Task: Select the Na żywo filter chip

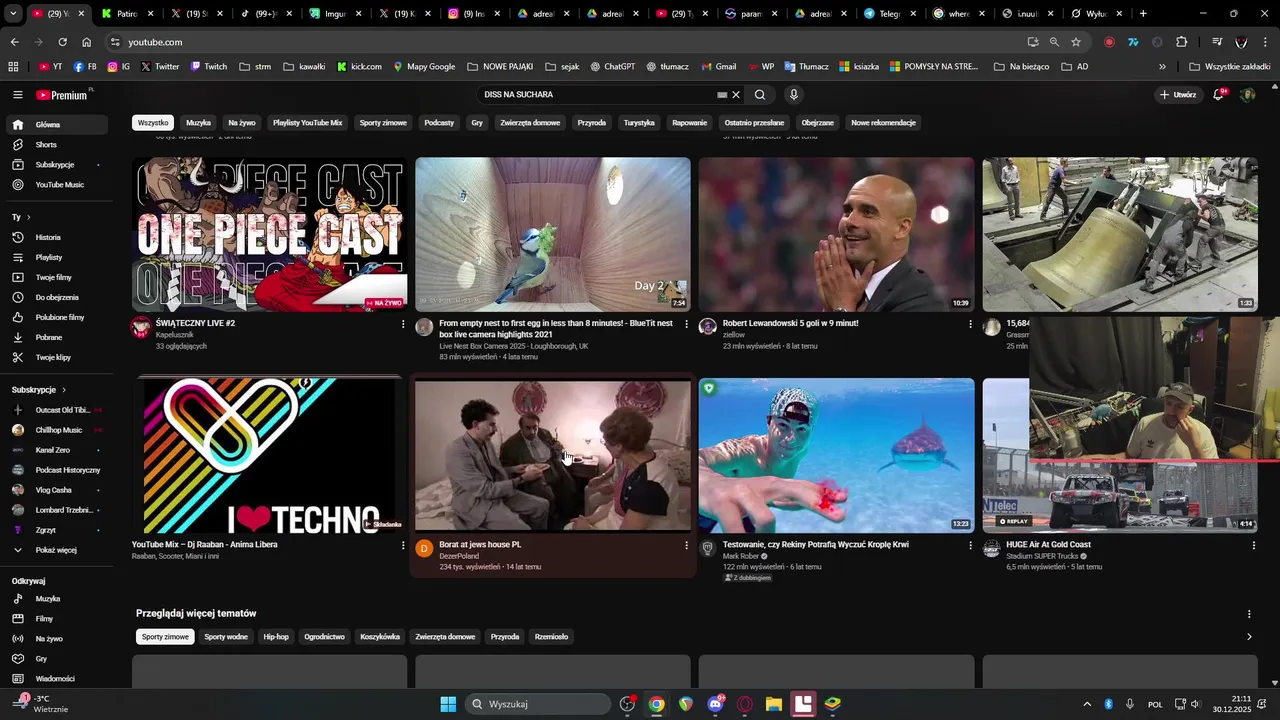Action: pos(242,123)
